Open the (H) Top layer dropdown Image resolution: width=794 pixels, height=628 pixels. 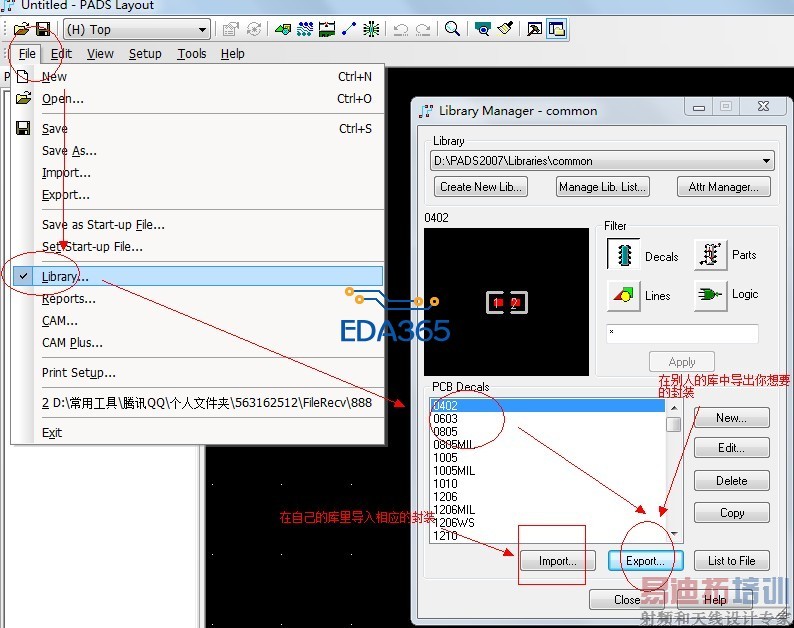tap(137, 29)
